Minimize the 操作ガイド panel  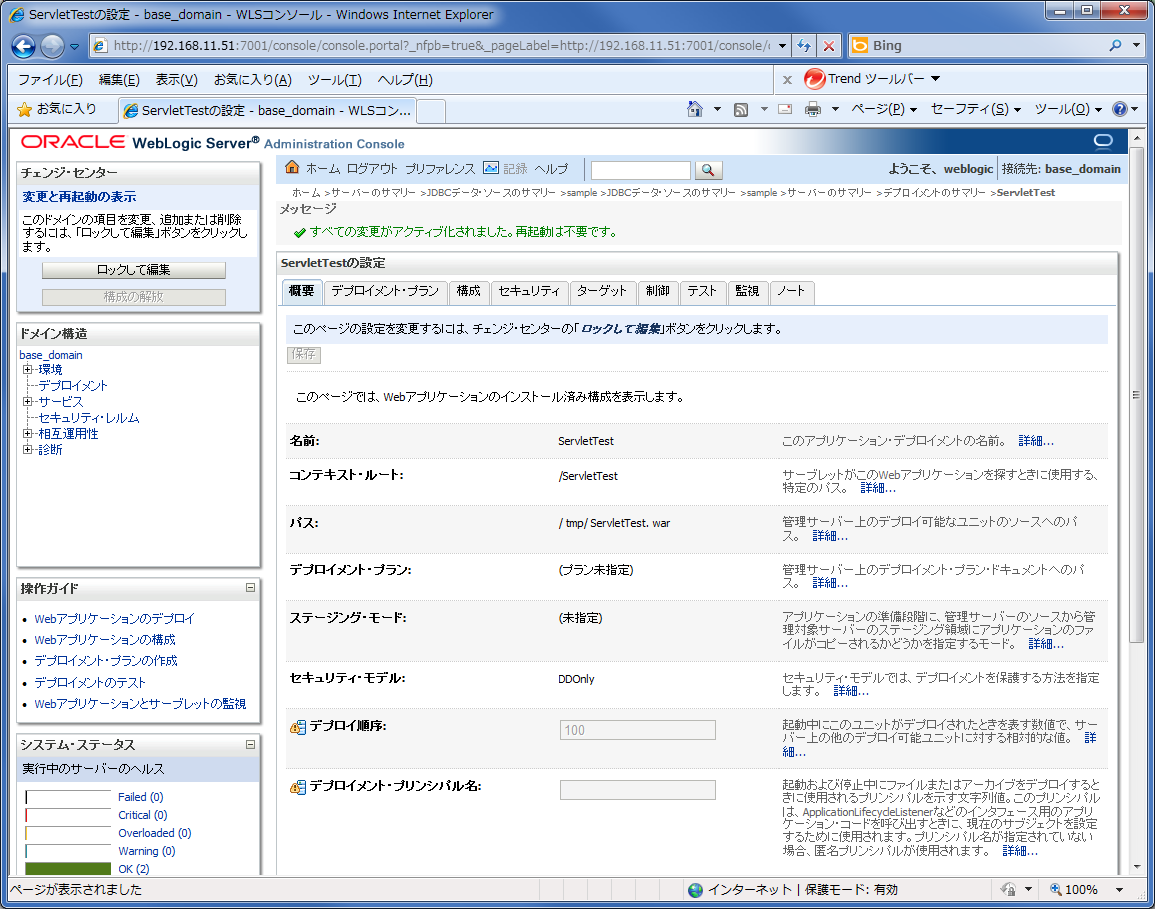click(x=250, y=588)
